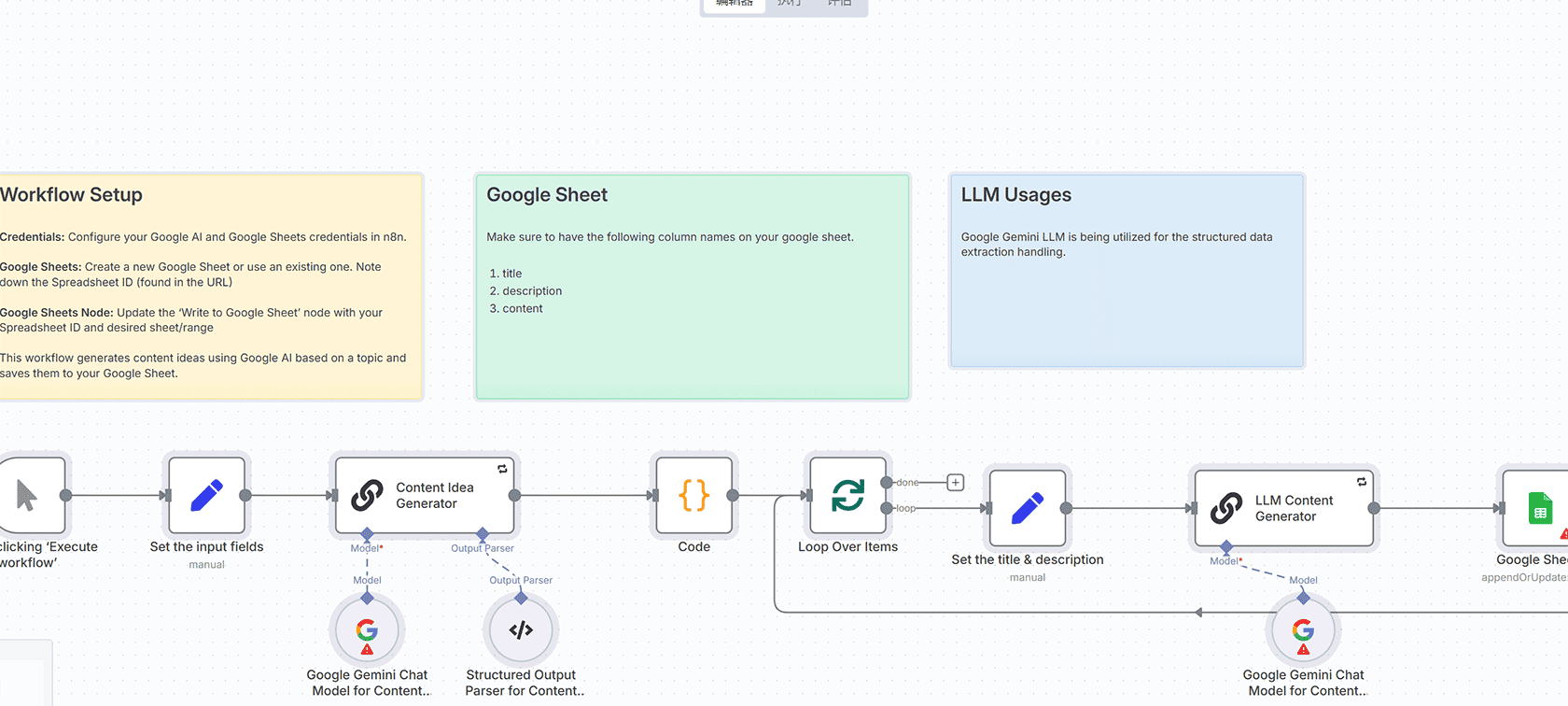Select the Content Idea Generator chain node
The height and width of the screenshot is (706, 1568).
425,495
